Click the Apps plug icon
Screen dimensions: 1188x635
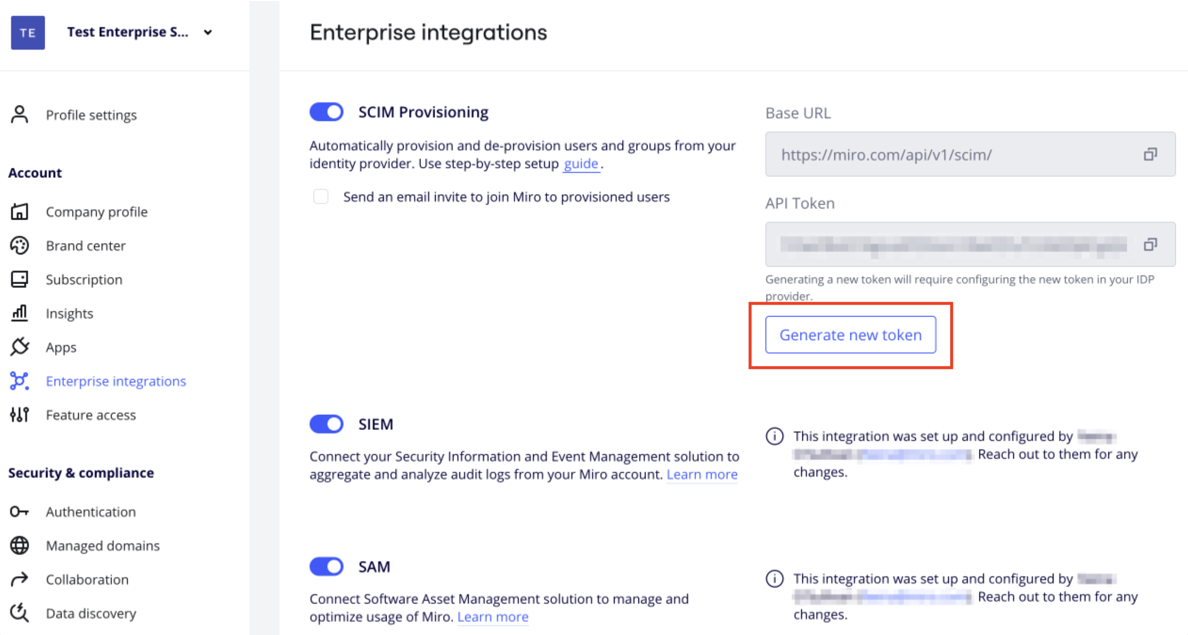click(x=20, y=347)
